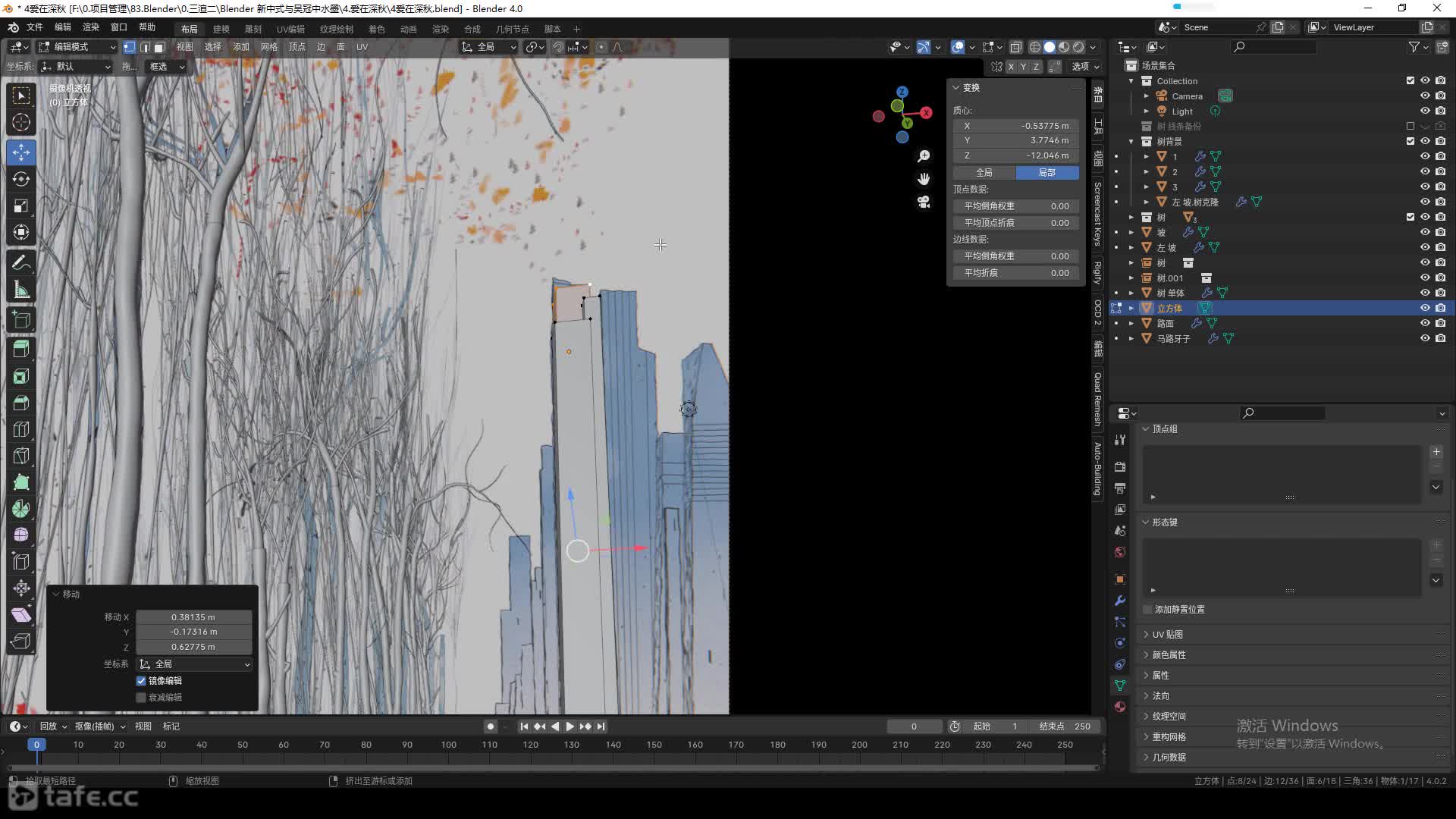Activate the Shrink/Fatten tool
This screenshot has width=1456, height=819.
coord(21,588)
